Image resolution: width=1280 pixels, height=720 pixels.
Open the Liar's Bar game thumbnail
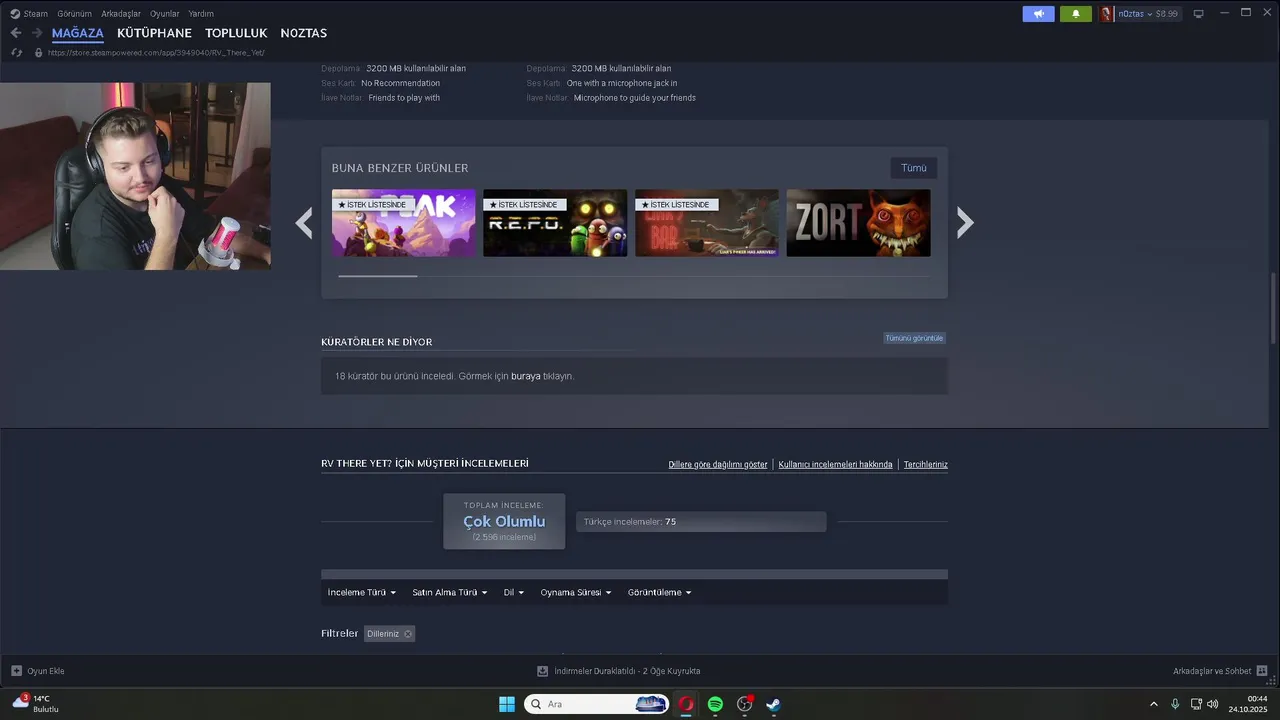tap(707, 223)
